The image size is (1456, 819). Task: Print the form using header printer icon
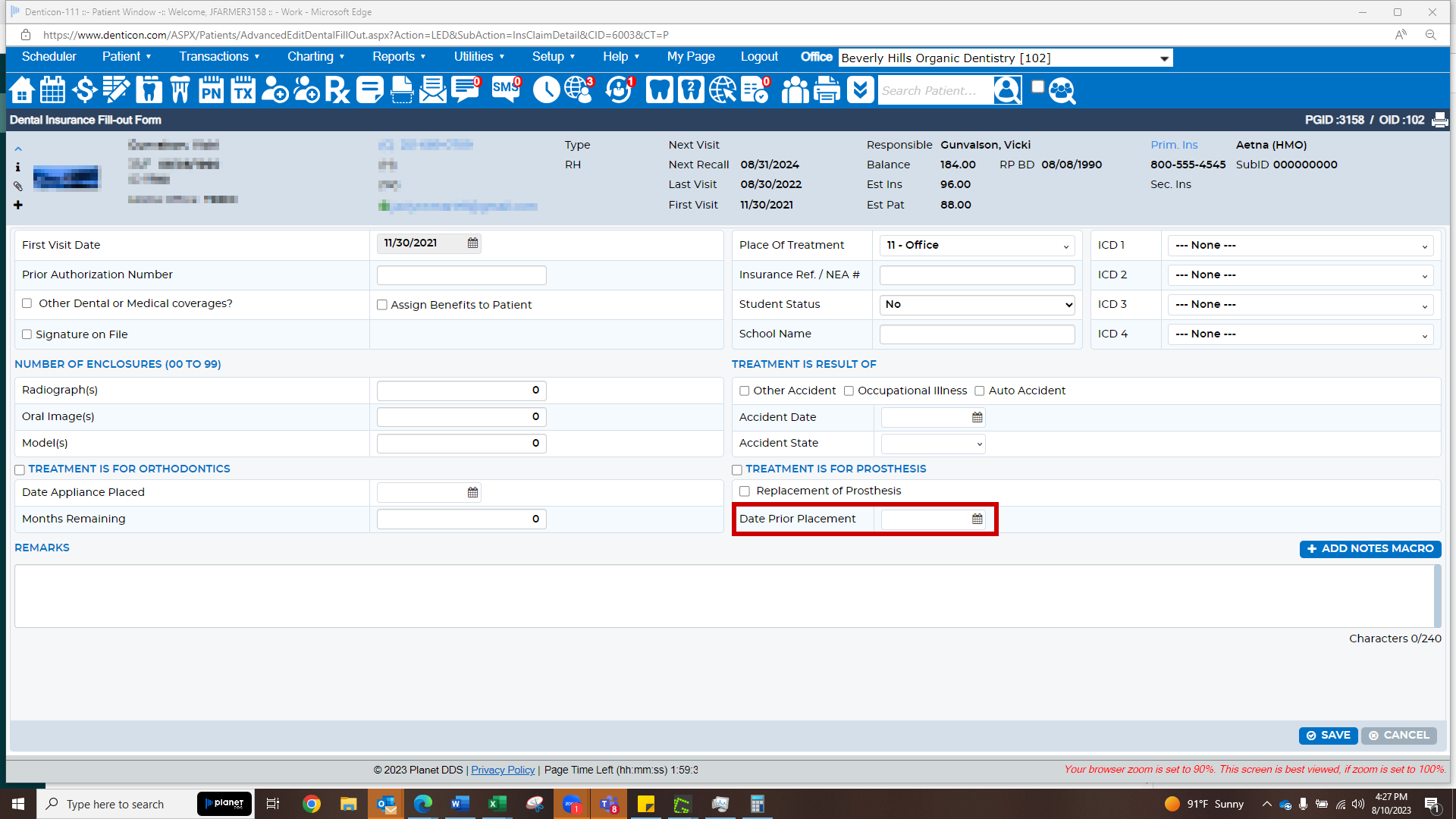(1439, 120)
